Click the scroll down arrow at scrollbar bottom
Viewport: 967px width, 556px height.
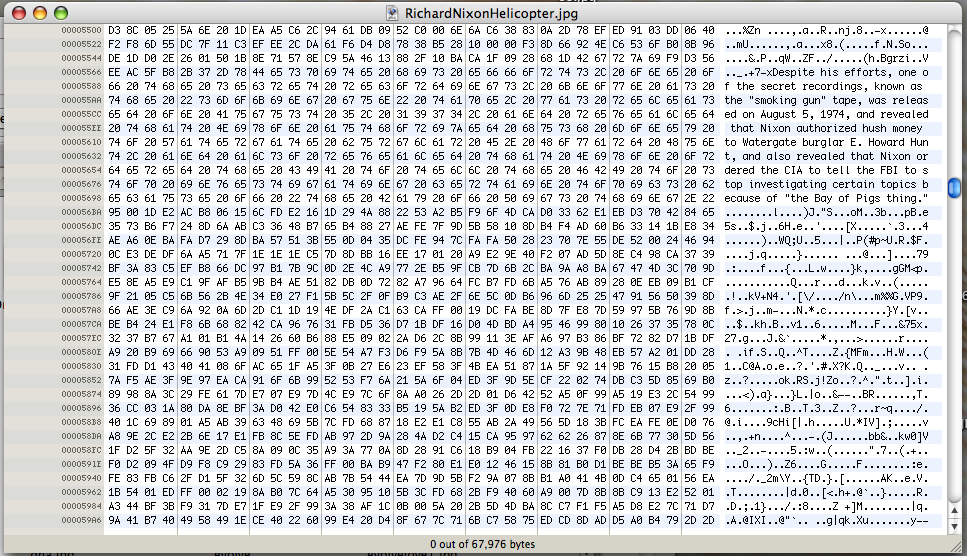click(x=954, y=526)
